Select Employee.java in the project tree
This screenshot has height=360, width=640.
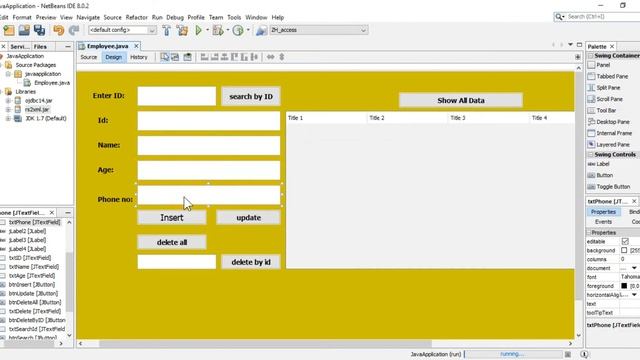pos(52,83)
